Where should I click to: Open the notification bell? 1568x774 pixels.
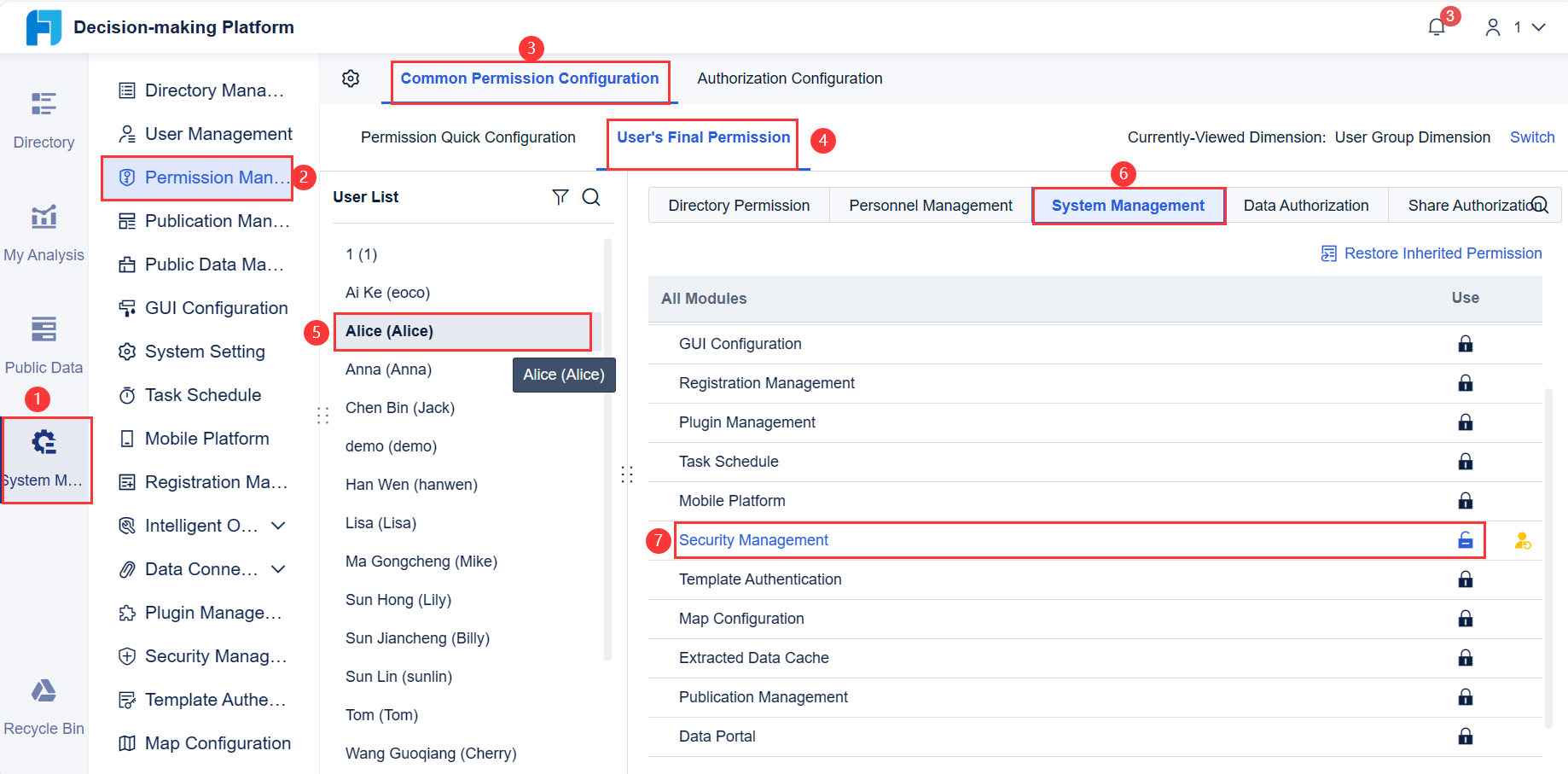point(1436,26)
